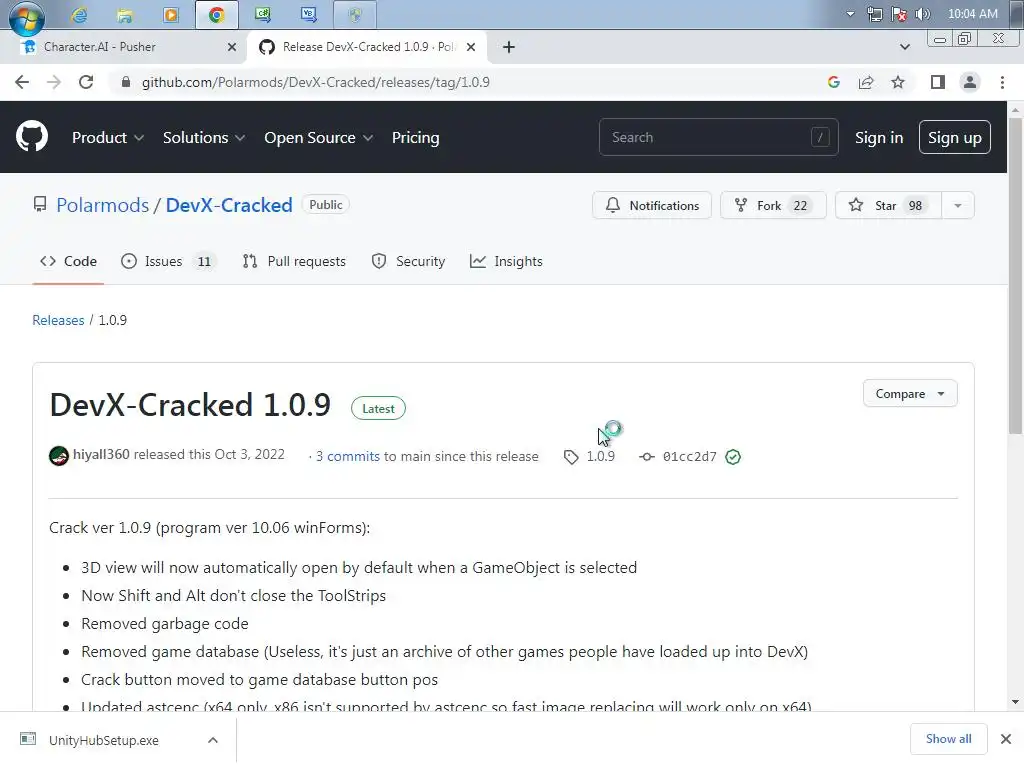Close the downloads bar

pos(1006,739)
